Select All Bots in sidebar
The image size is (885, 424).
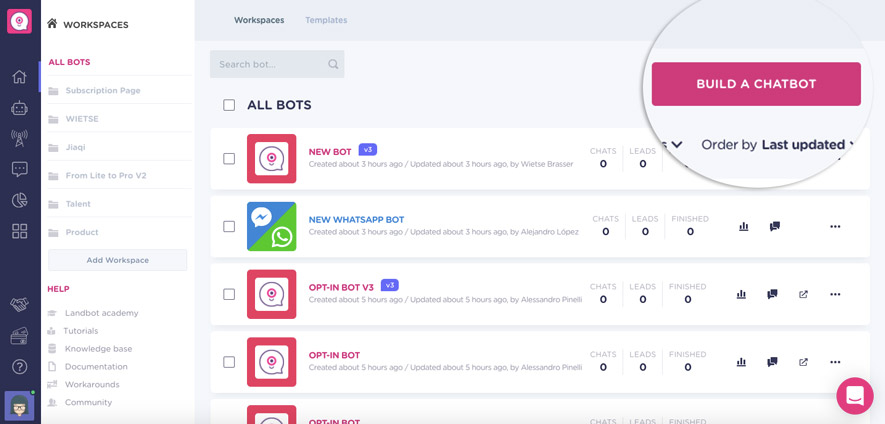(x=69, y=62)
